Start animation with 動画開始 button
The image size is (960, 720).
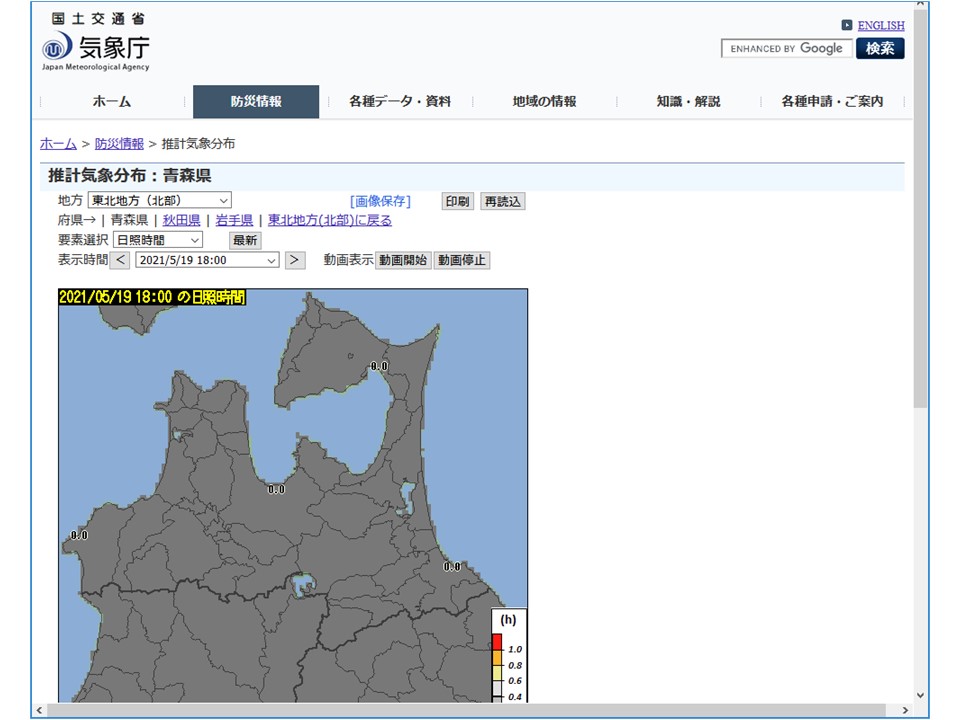coord(403,260)
